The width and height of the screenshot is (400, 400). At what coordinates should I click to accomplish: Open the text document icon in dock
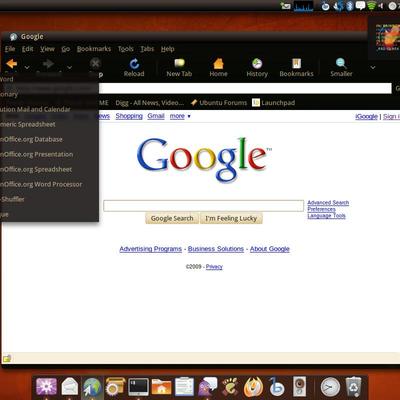(x=184, y=387)
